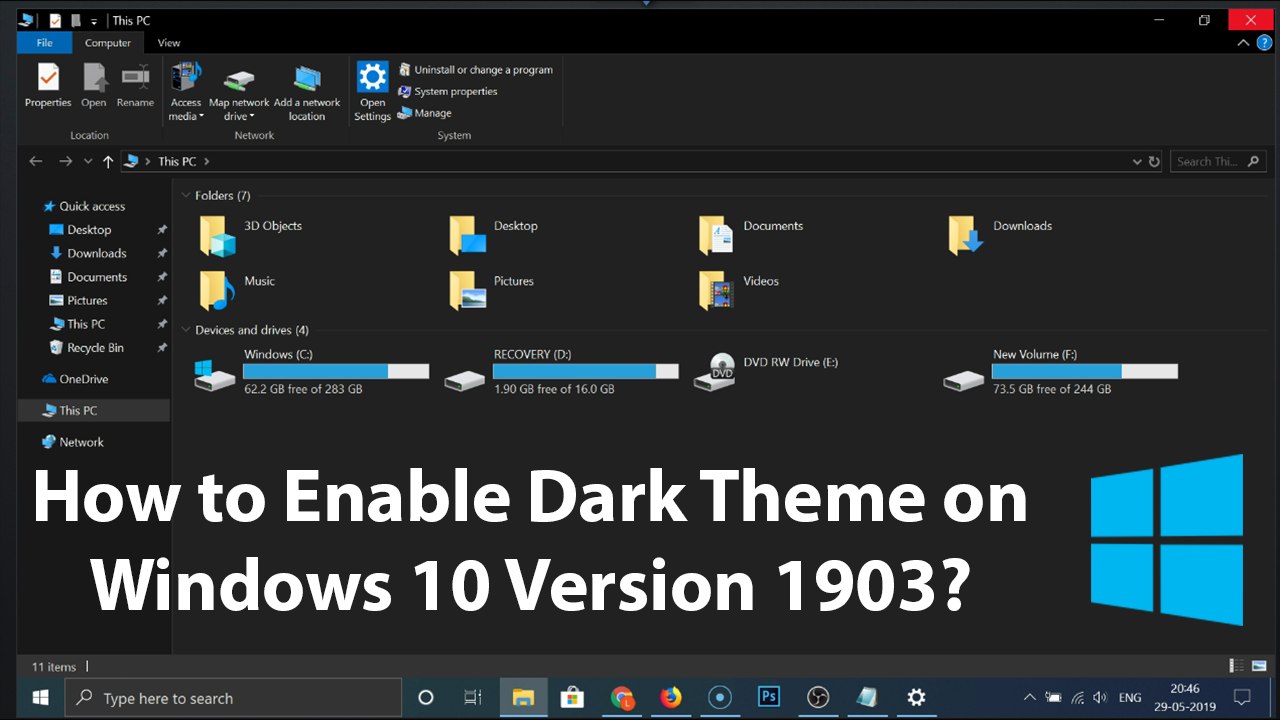Open Google Chrome from the taskbar
The width and height of the screenshot is (1280, 720).
(x=622, y=698)
